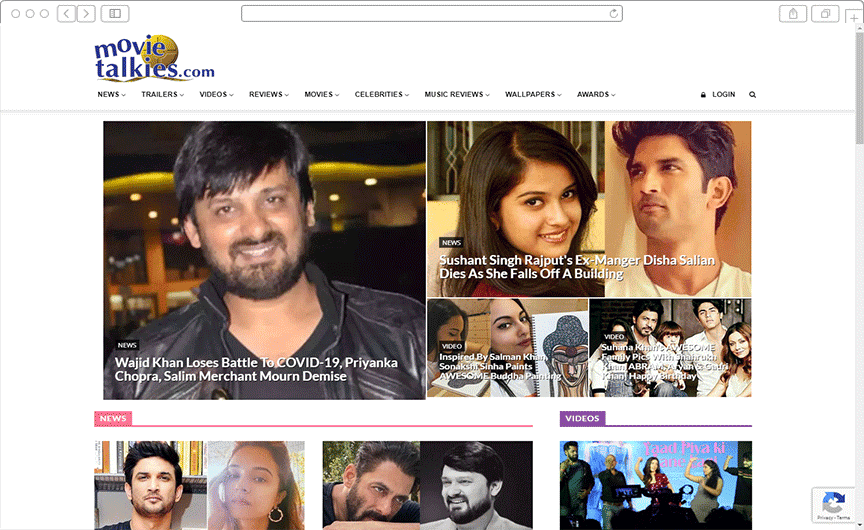
Task: Expand the News dropdown menu
Action: coord(111,95)
